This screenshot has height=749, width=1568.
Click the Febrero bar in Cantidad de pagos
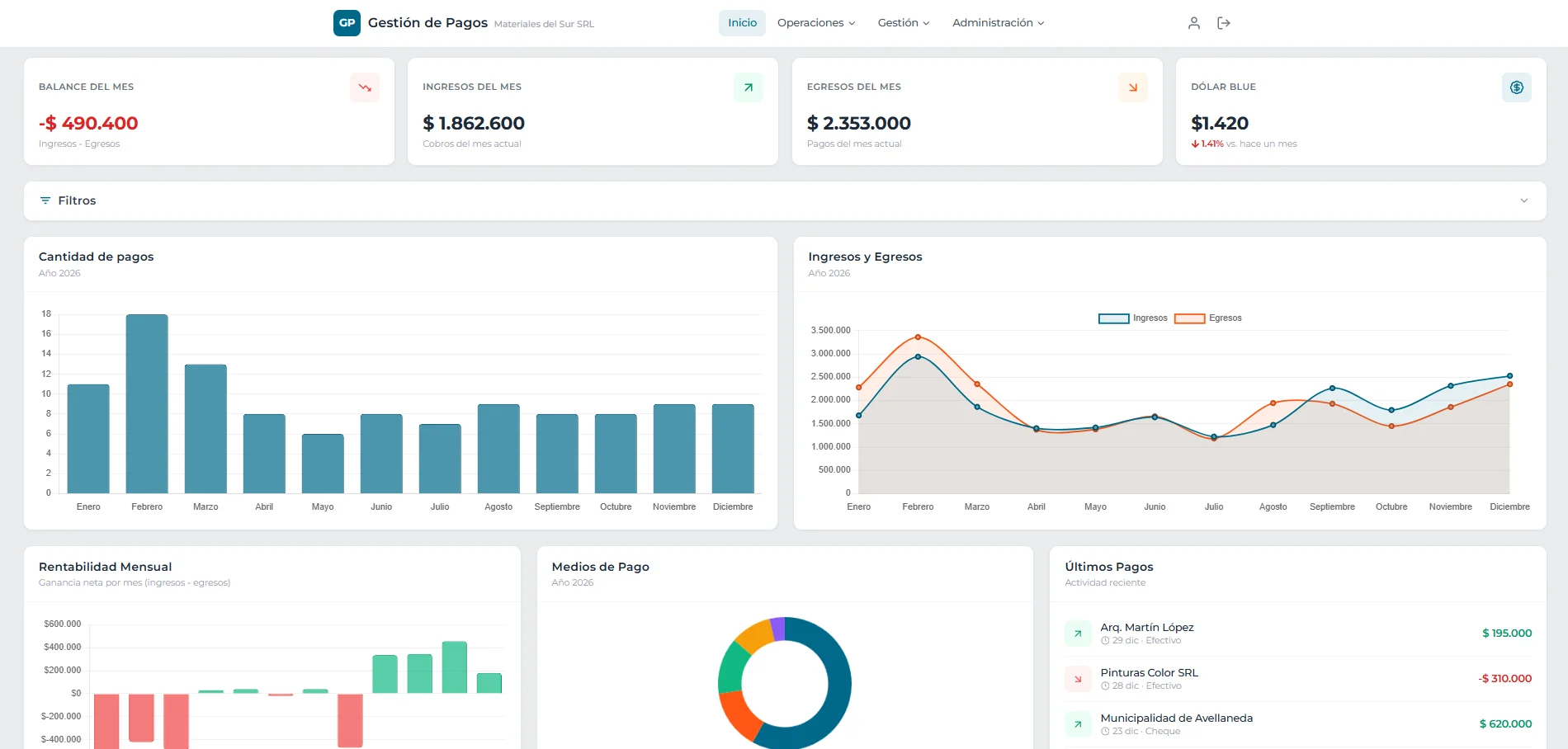147,404
